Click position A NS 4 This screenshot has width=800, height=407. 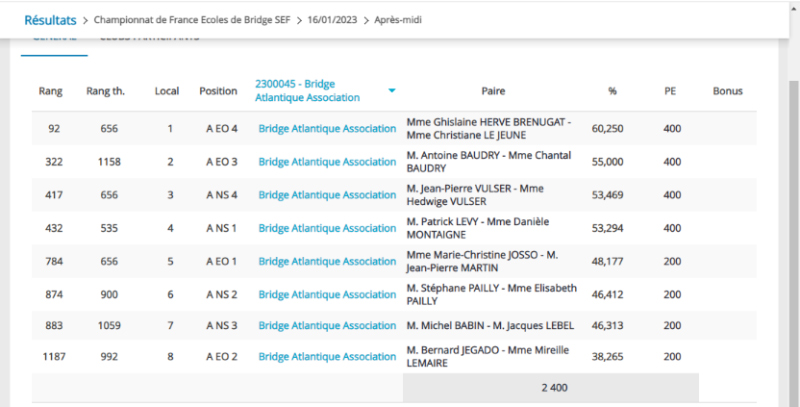click(x=221, y=195)
